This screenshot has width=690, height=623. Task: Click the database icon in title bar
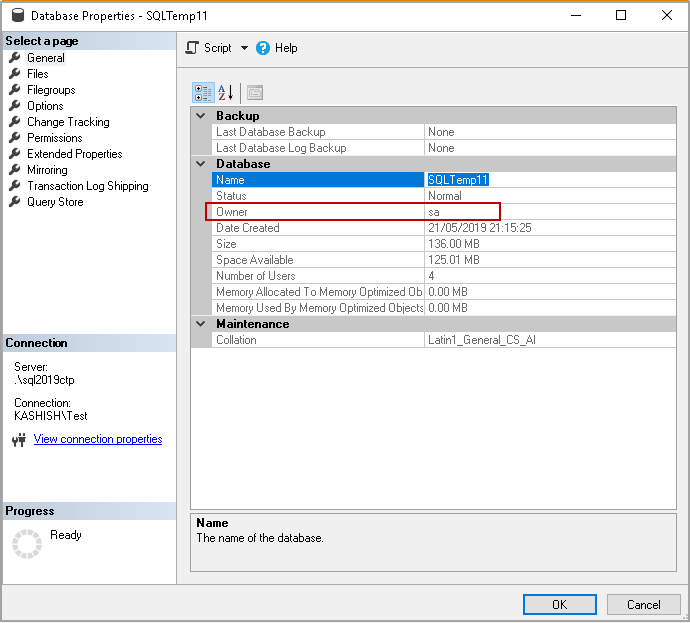18,15
